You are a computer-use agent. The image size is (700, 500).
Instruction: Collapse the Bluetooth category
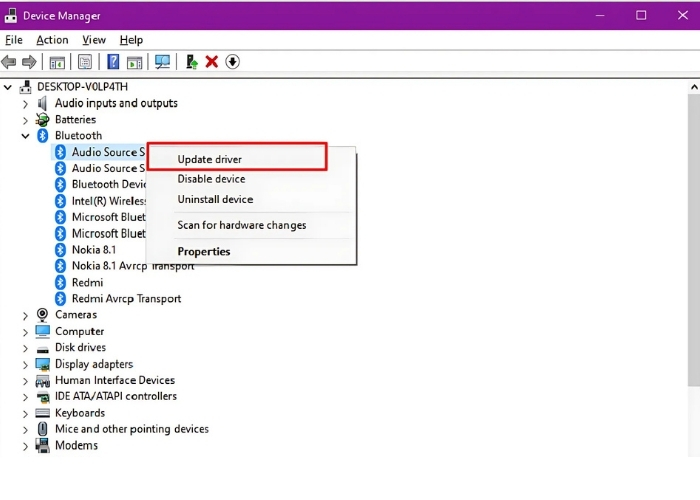point(26,135)
